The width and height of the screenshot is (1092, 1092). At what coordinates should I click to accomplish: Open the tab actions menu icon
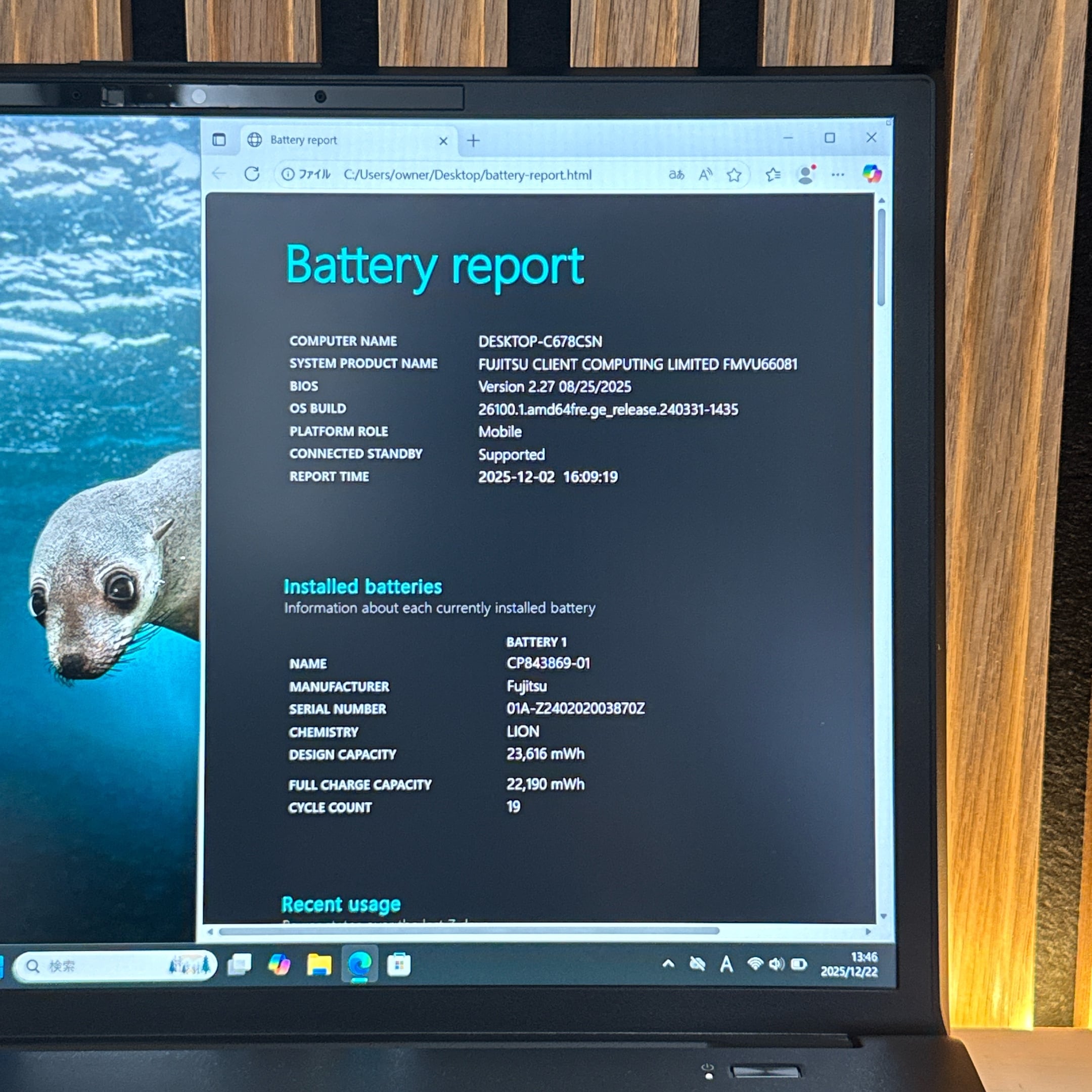219,140
